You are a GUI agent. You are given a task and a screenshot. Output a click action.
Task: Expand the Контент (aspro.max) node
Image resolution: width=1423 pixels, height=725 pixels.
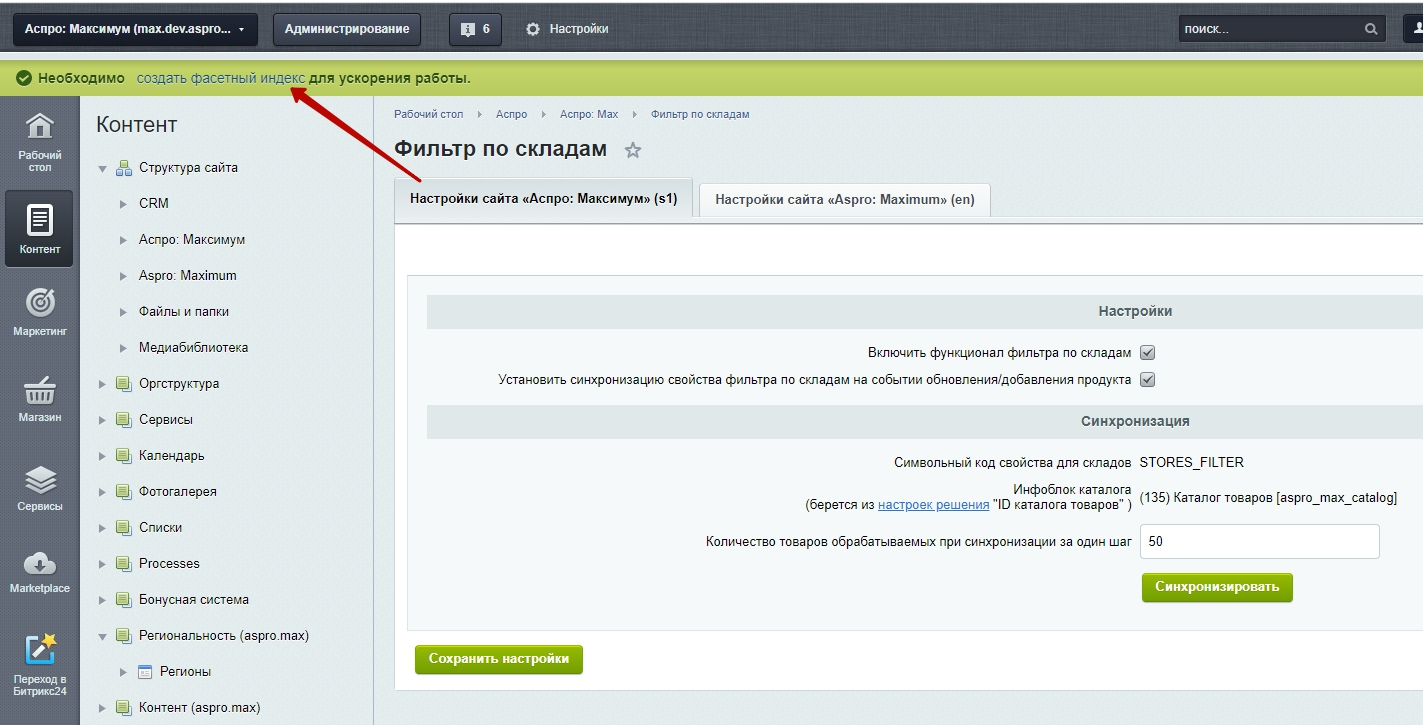(x=102, y=708)
